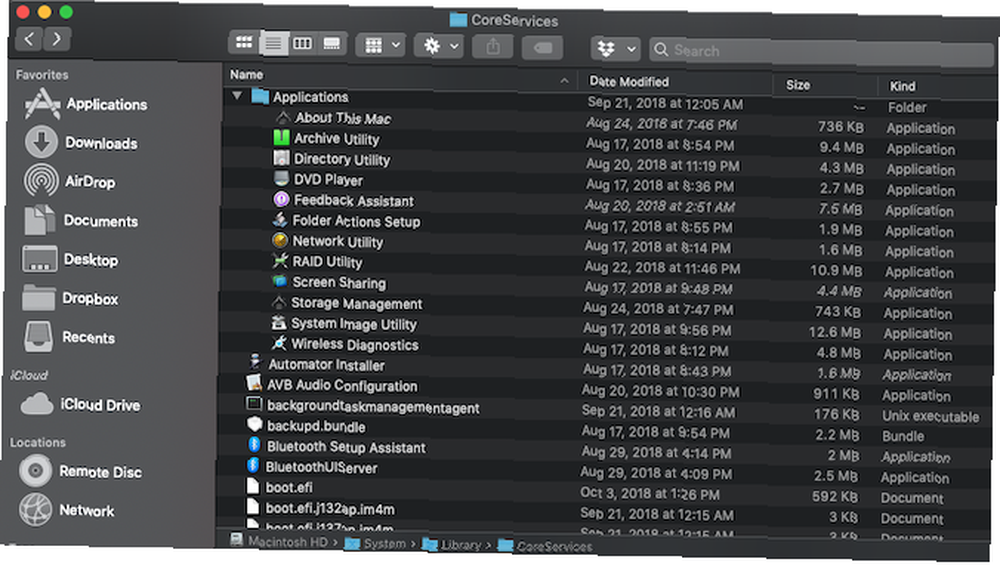Select the Bluetooth Setup Assistant icon
1000x565 pixels.
click(254, 444)
